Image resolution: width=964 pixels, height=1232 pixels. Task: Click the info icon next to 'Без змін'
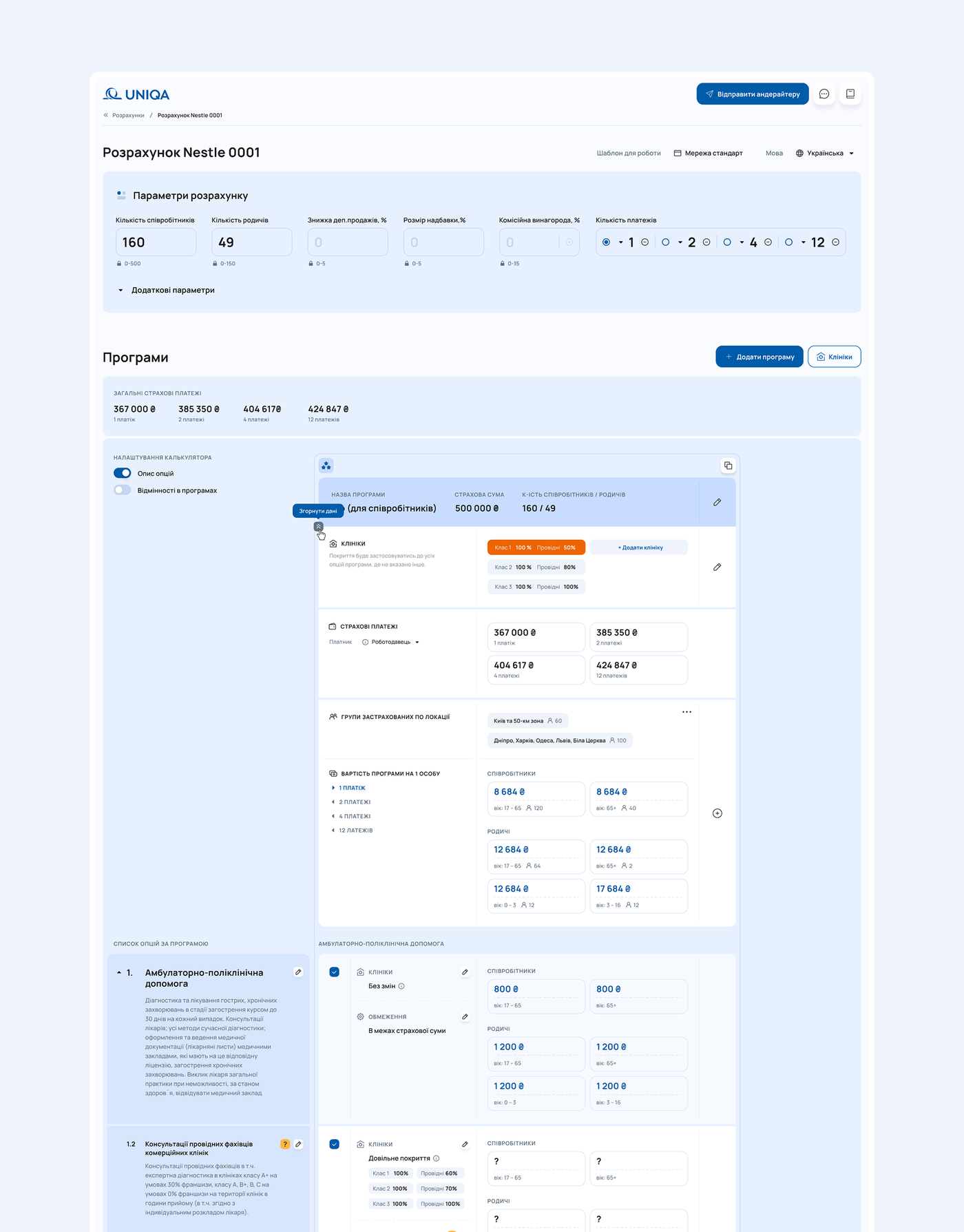click(401, 986)
